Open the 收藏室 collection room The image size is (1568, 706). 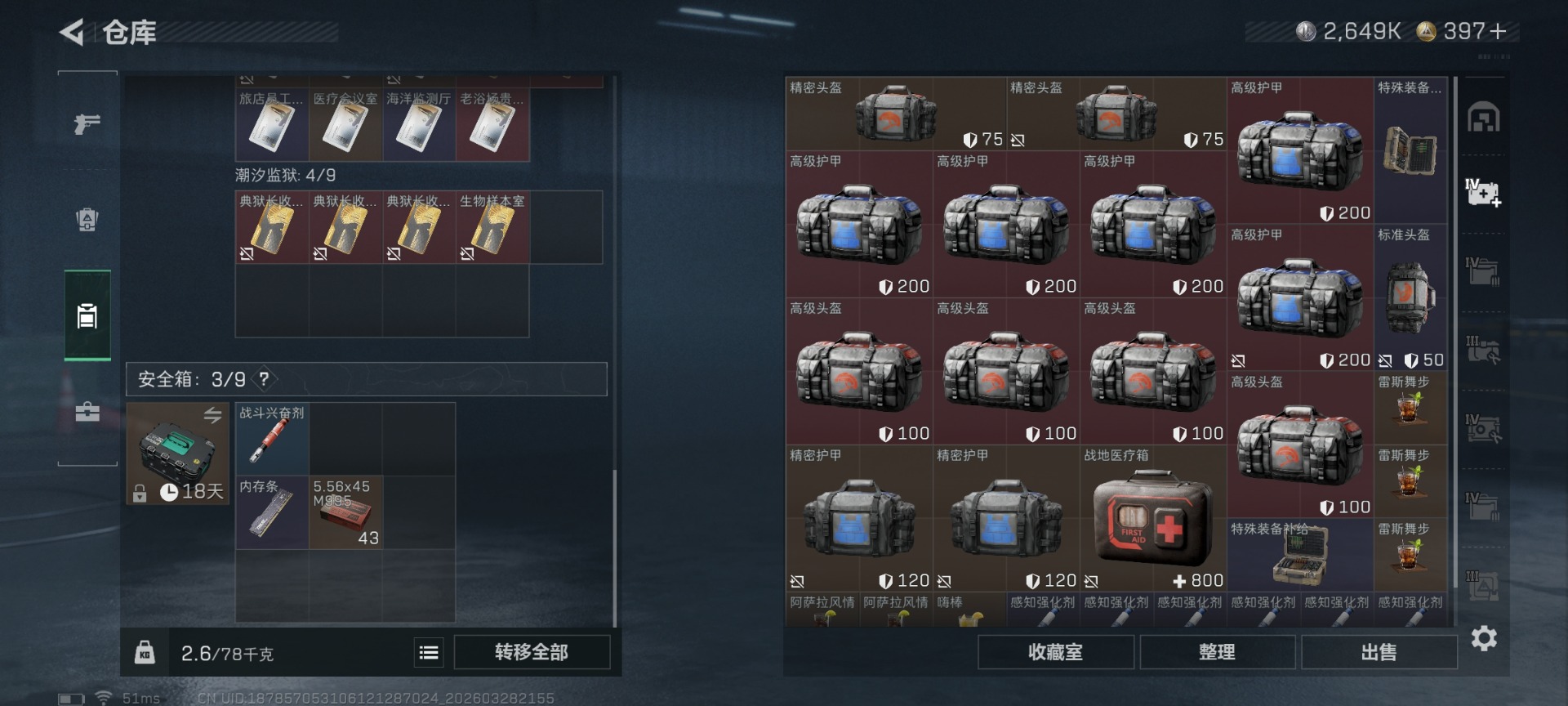coord(1055,652)
